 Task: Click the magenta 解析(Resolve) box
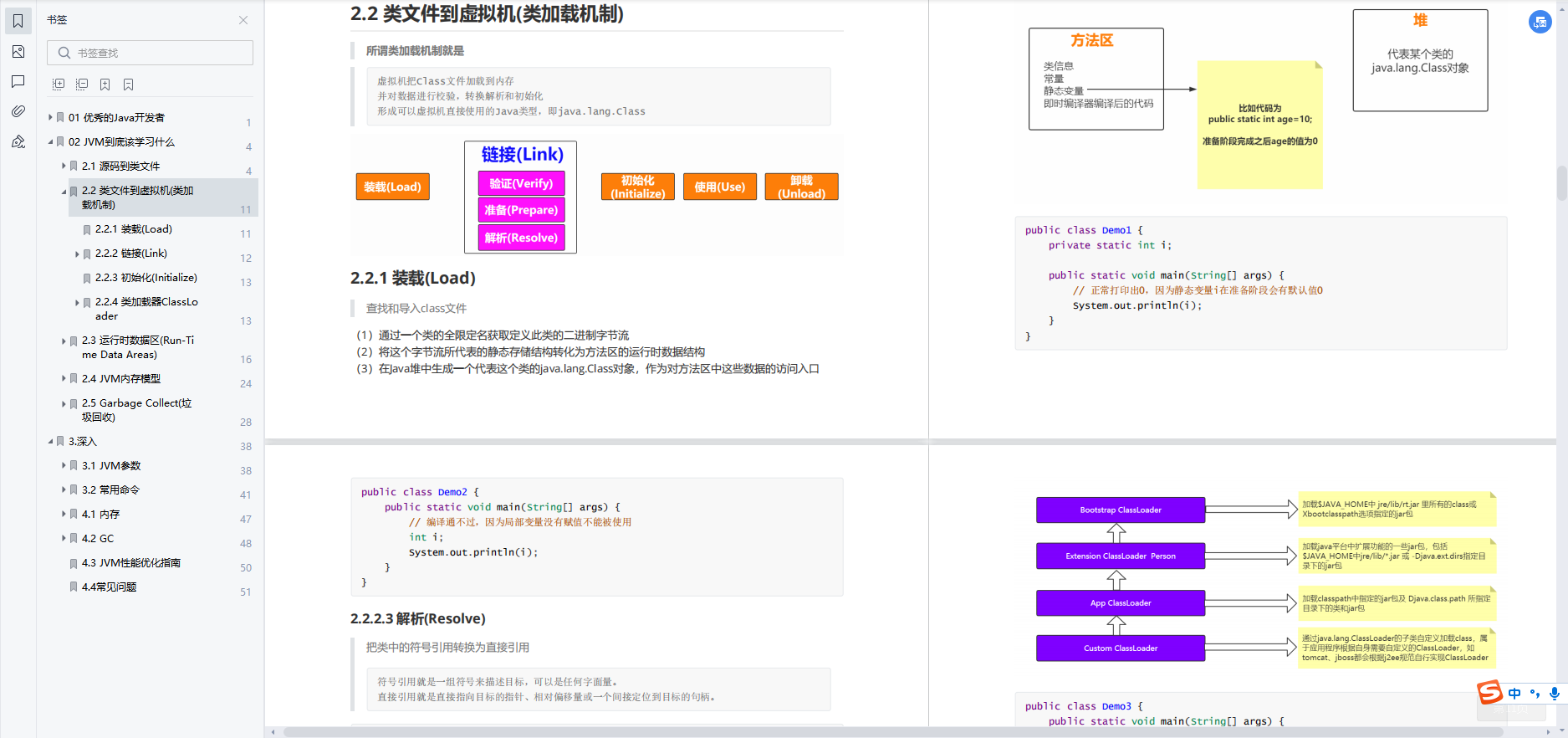pos(521,238)
